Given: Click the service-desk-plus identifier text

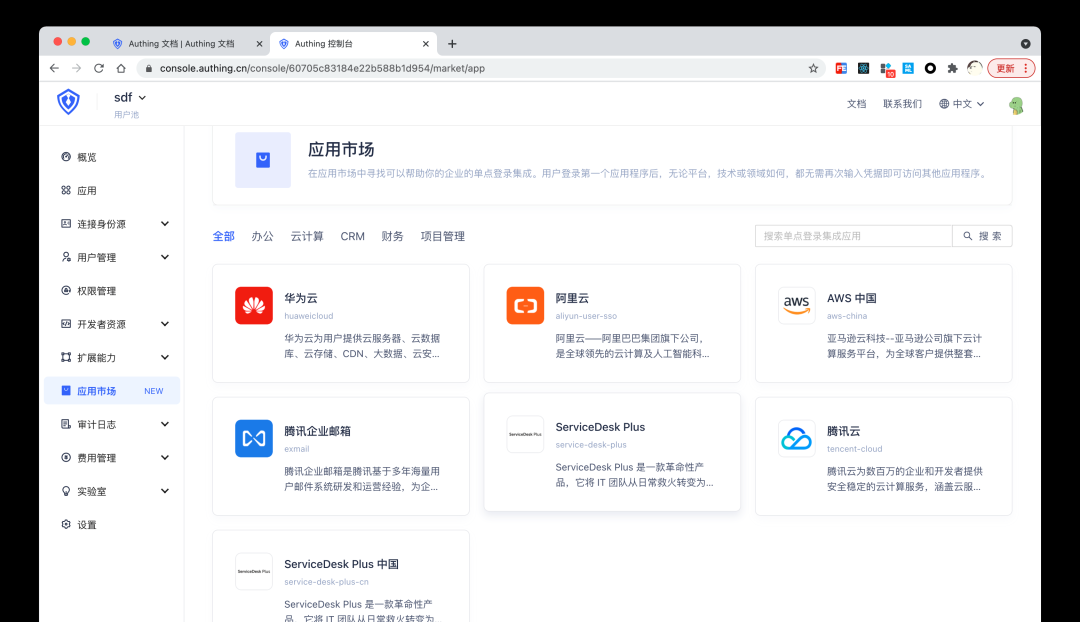Looking at the screenshot, I should pos(591,445).
